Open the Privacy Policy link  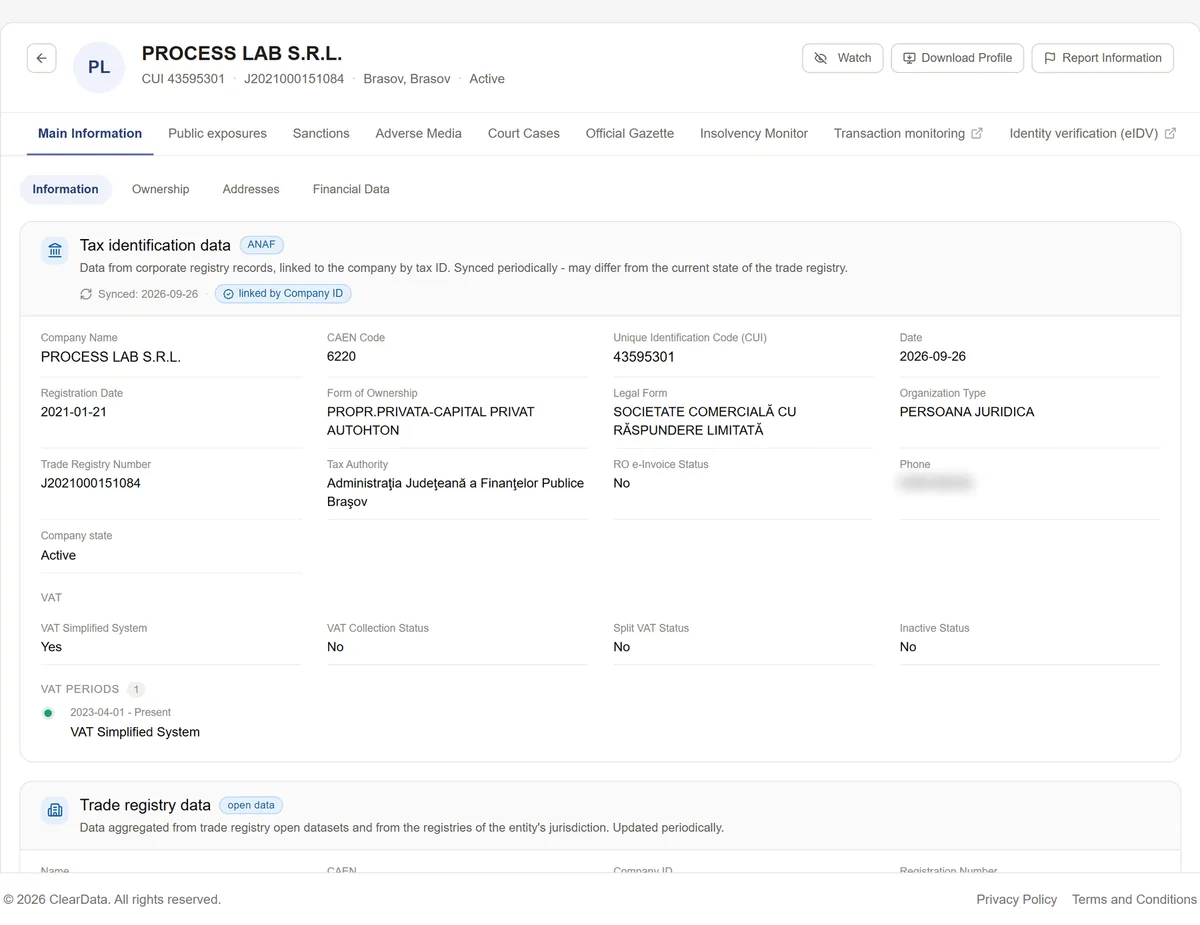(x=1016, y=899)
